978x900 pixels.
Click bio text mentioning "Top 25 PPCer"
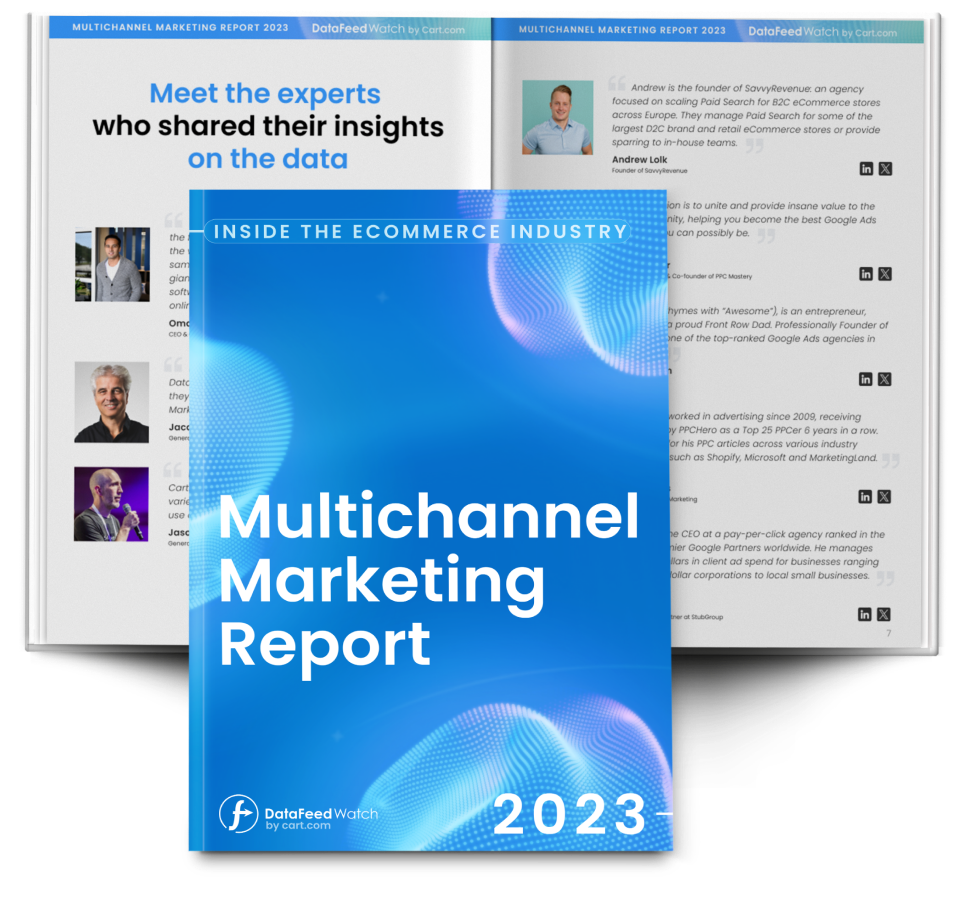(773, 437)
